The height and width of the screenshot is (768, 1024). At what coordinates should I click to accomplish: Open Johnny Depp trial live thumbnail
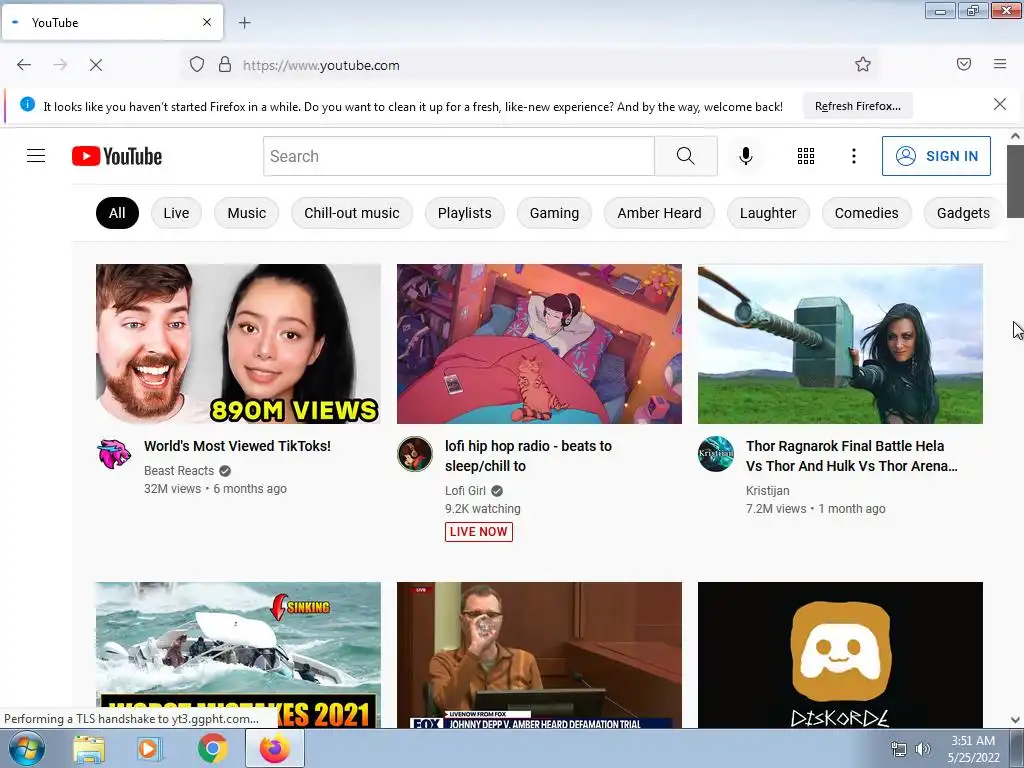coord(539,654)
